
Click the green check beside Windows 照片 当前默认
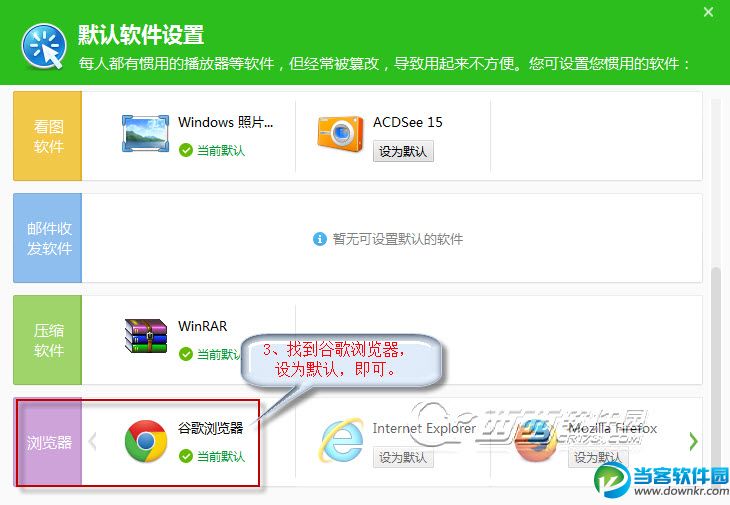(x=186, y=150)
